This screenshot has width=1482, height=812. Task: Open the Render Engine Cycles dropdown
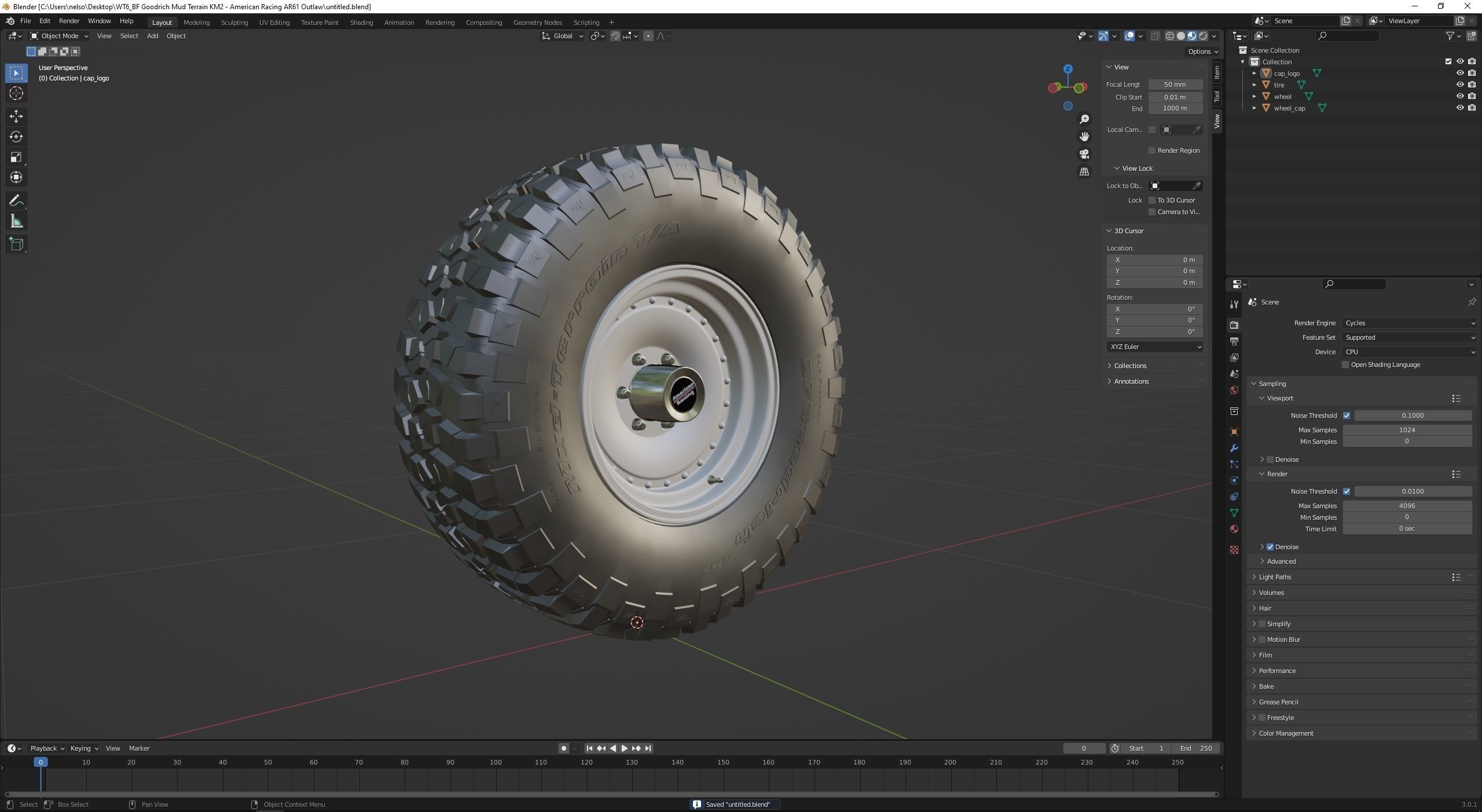(1410, 323)
